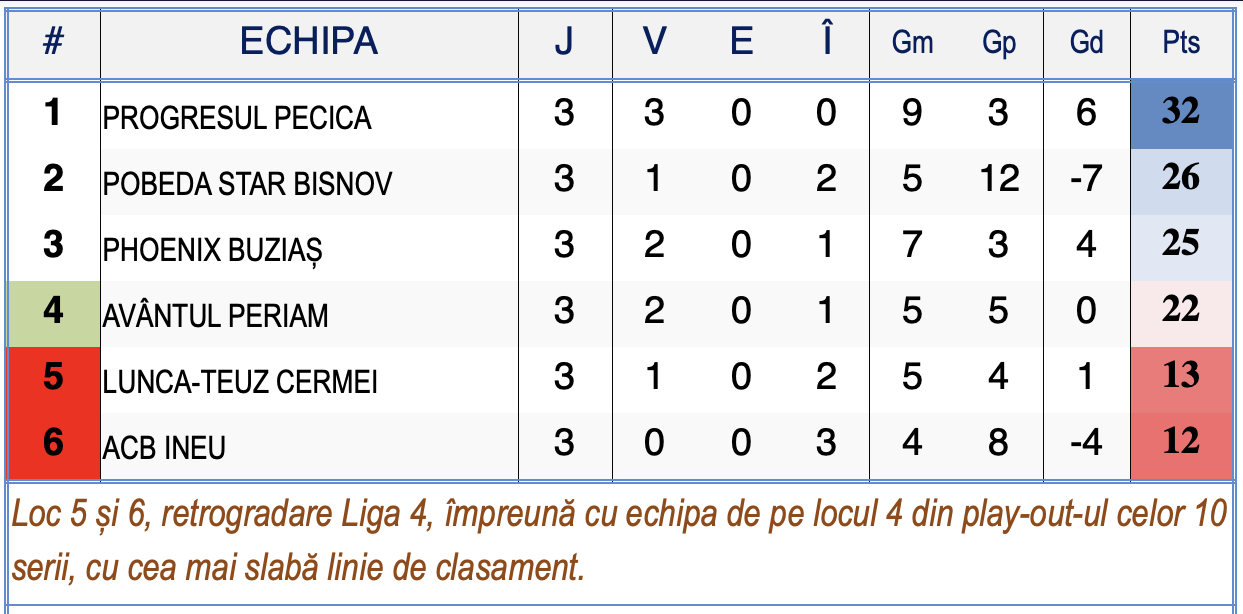Viewport: 1243px width, 614px height.
Task: Select the POBEDA STAR BISNOV team name
Action: click(x=248, y=184)
